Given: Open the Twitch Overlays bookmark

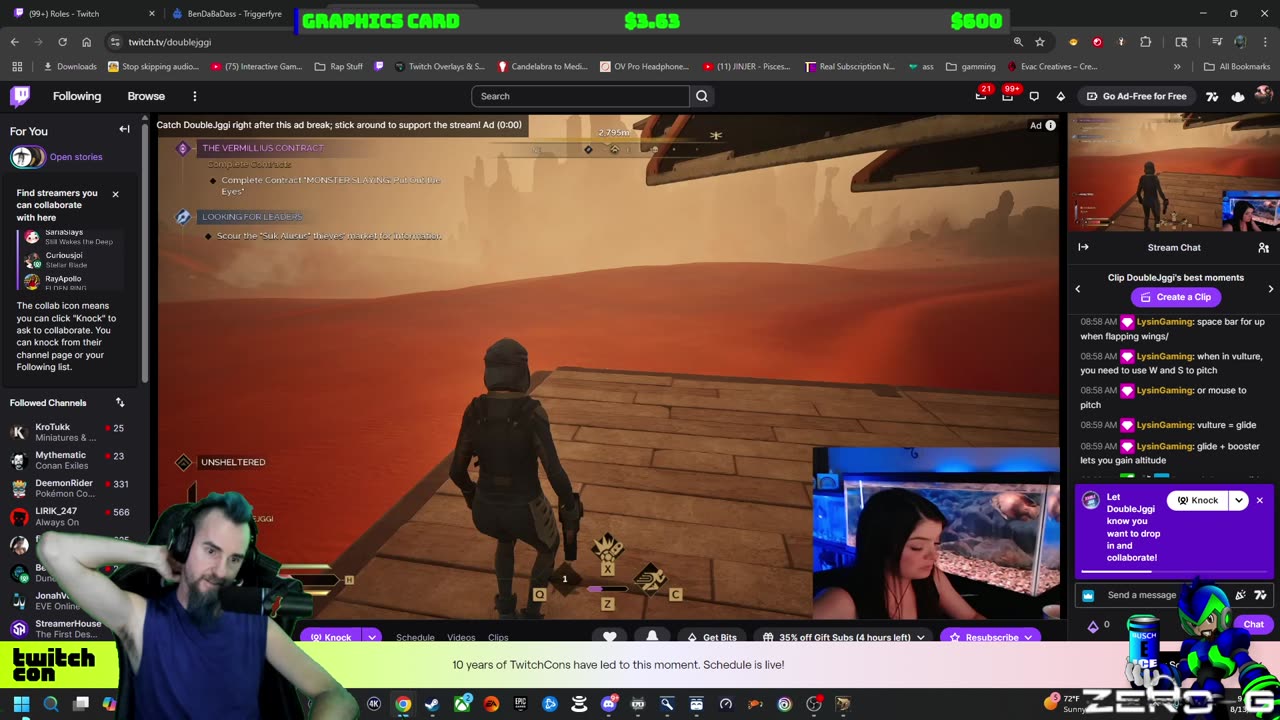Looking at the screenshot, I should (x=439, y=67).
